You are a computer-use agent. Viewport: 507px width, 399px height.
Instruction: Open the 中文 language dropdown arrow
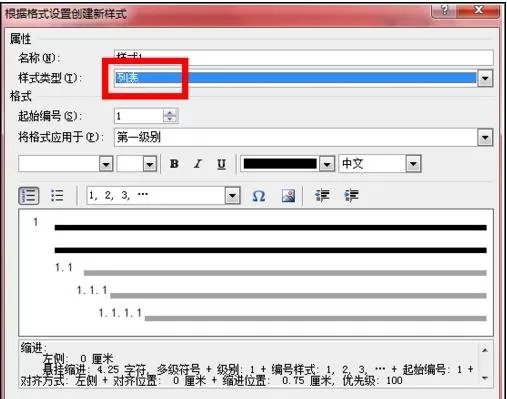(413, 164)
